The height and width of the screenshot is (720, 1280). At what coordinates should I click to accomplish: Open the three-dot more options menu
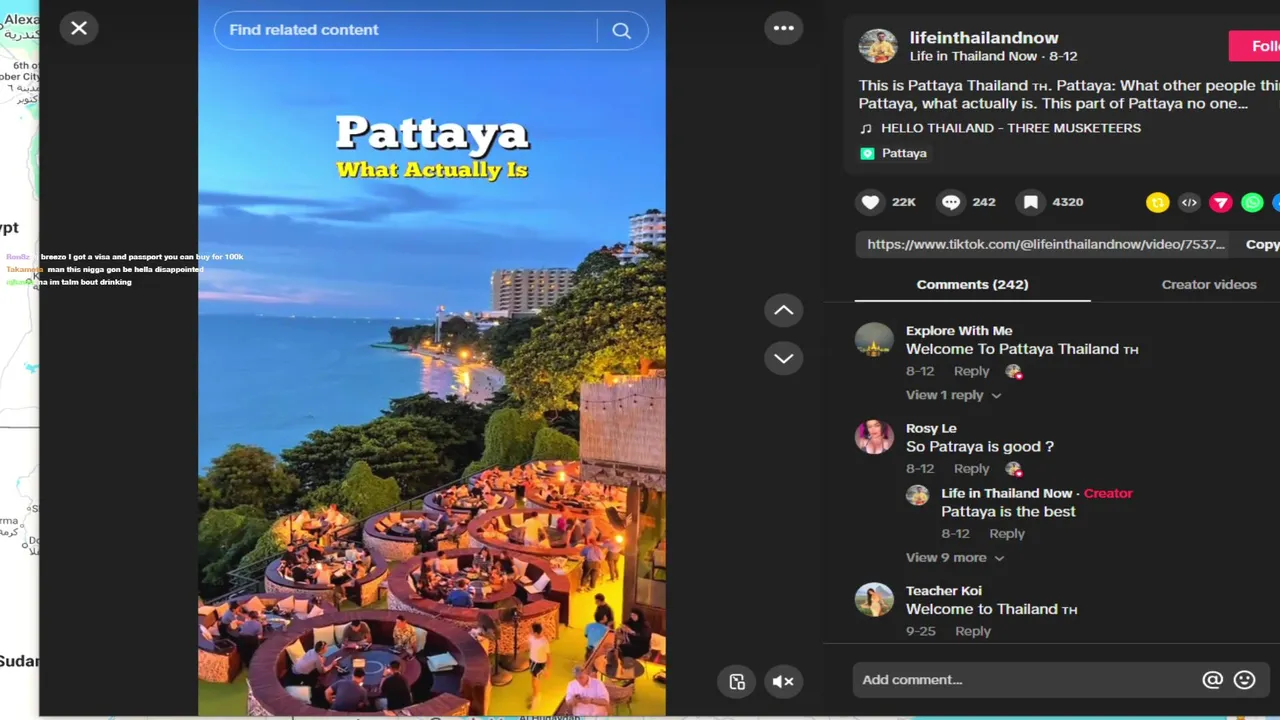click(784, 28)
